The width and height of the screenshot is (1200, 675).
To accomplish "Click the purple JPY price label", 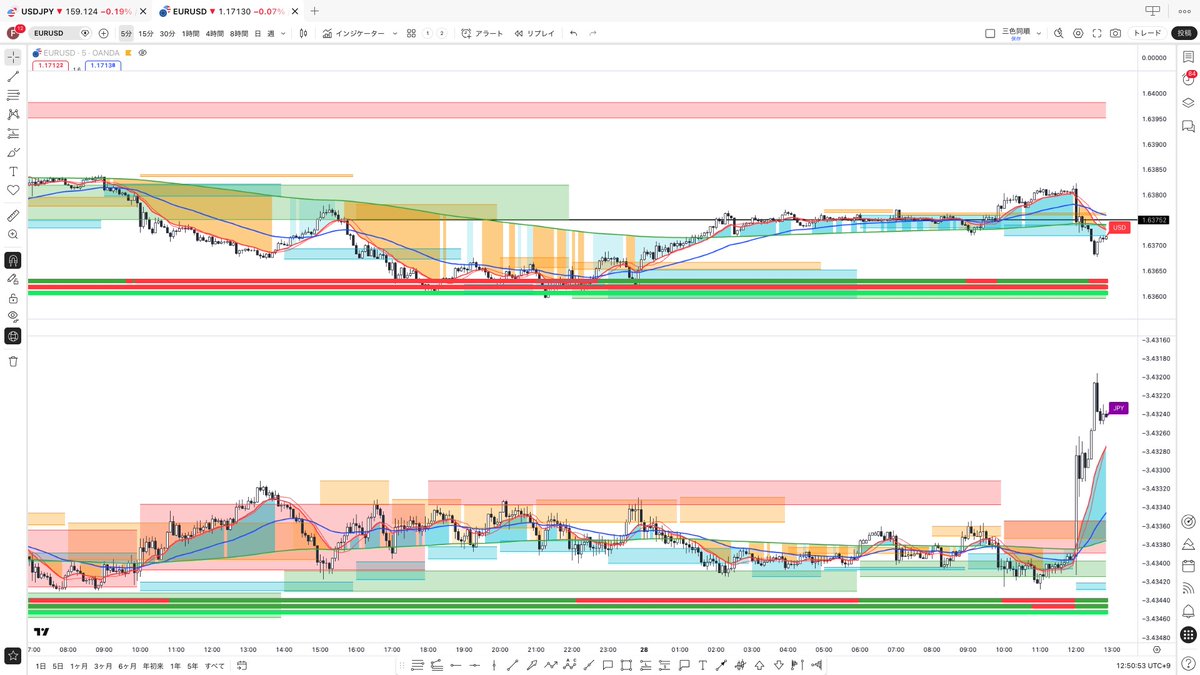I will pos(1119,408).
